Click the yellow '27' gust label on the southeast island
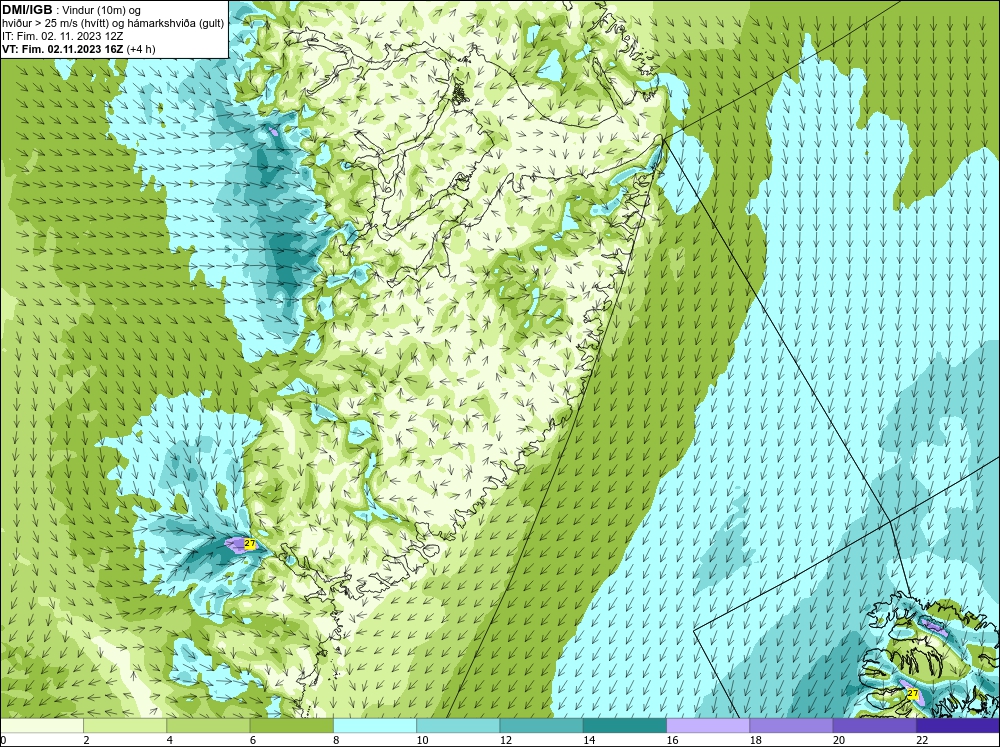This screenshot has width=1000, height=747. point(913,693)
